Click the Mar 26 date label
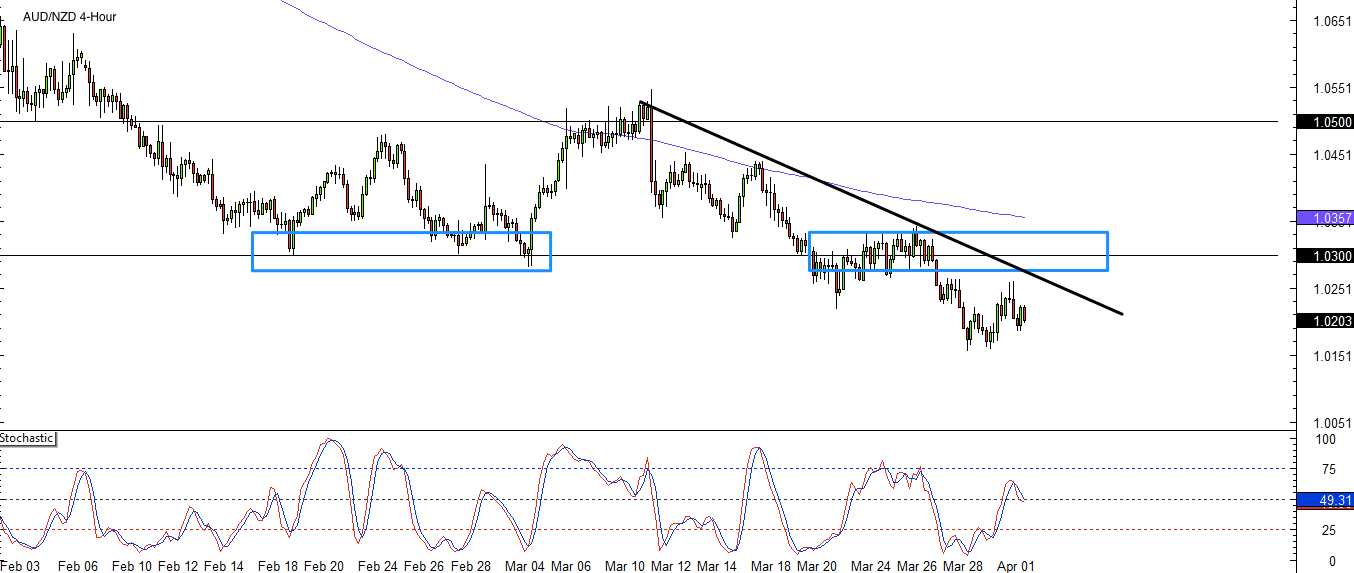The height and width of the screenshot is (573, 1354). point(916,566)
